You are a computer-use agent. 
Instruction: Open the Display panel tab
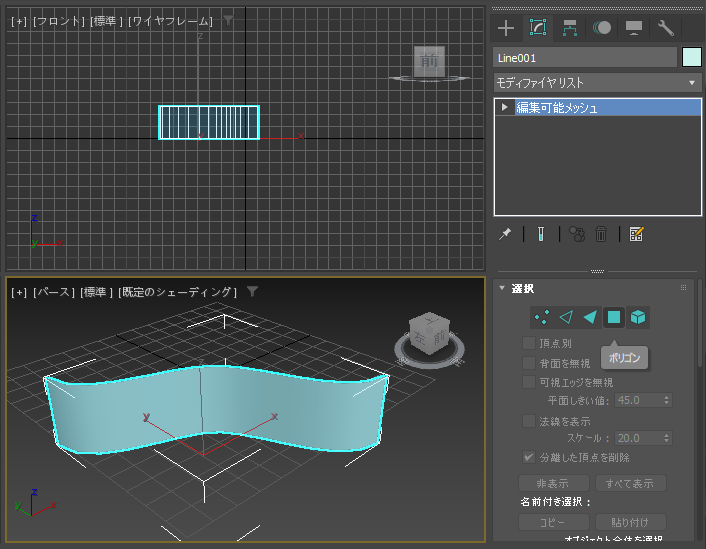click(634, 28)
